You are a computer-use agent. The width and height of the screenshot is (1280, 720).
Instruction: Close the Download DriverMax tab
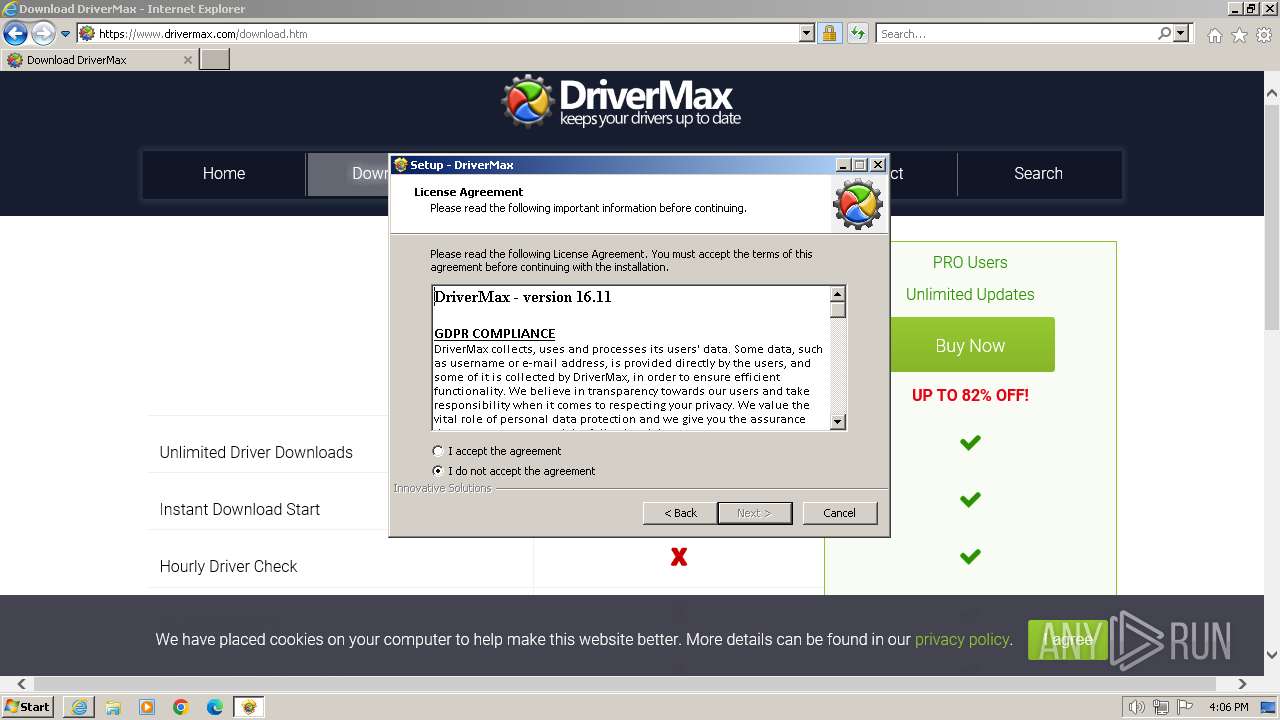[x=187, y=59]
